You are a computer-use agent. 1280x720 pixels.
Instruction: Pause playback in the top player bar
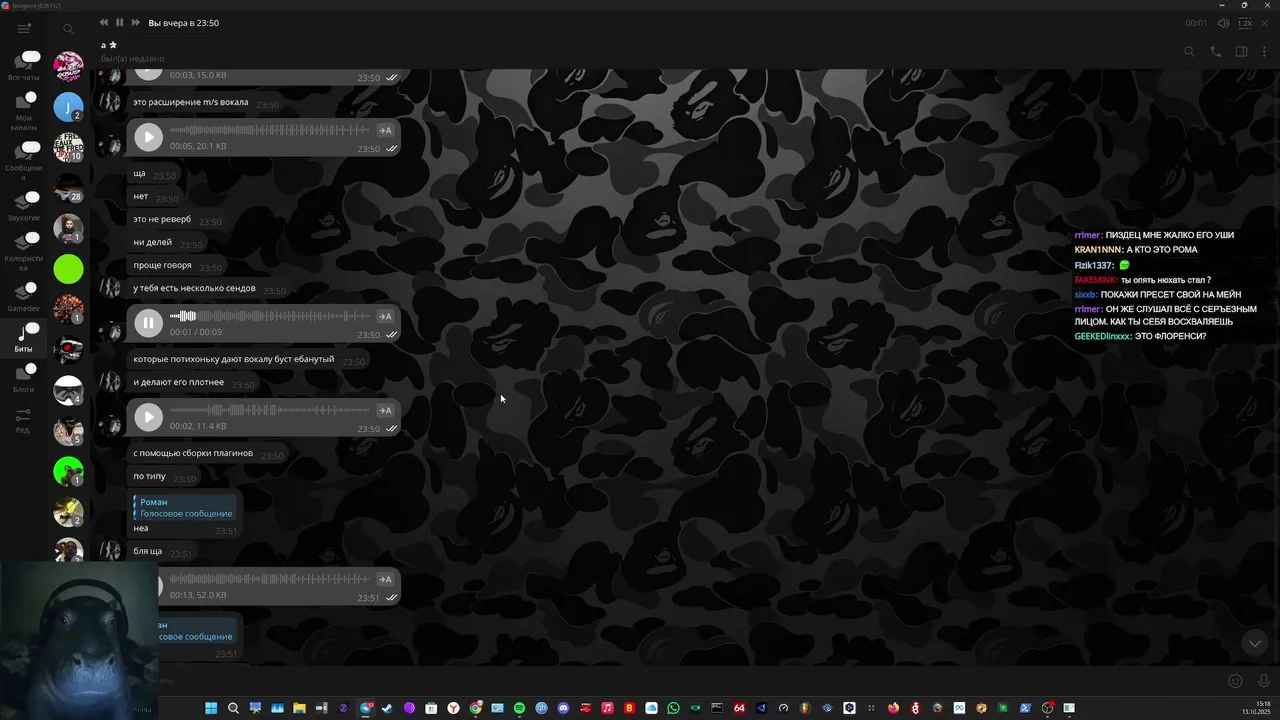(119, 22)
